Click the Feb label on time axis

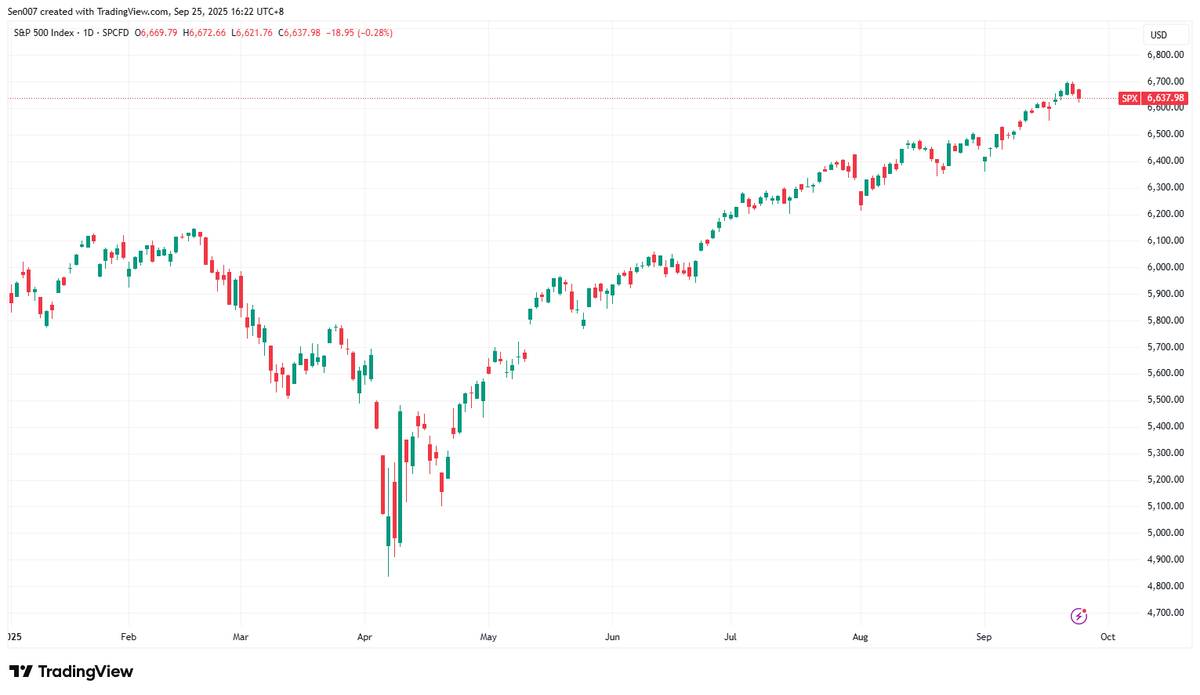click(x=127, y=636)
